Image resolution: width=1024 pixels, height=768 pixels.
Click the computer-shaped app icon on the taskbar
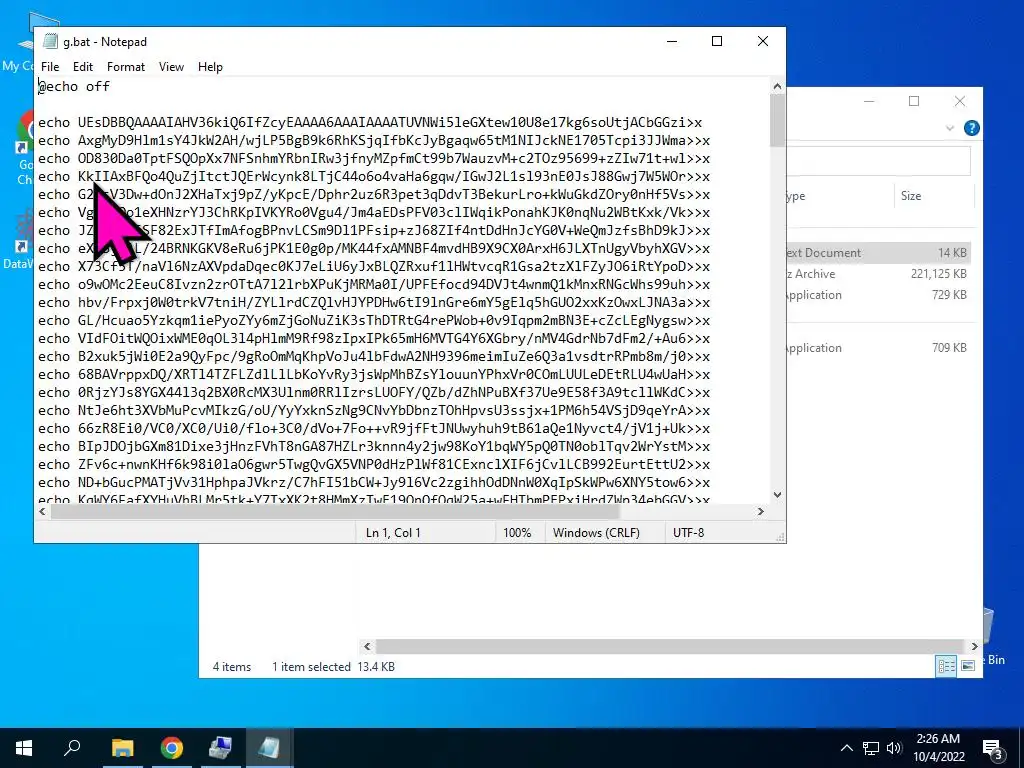click(221, 748)
